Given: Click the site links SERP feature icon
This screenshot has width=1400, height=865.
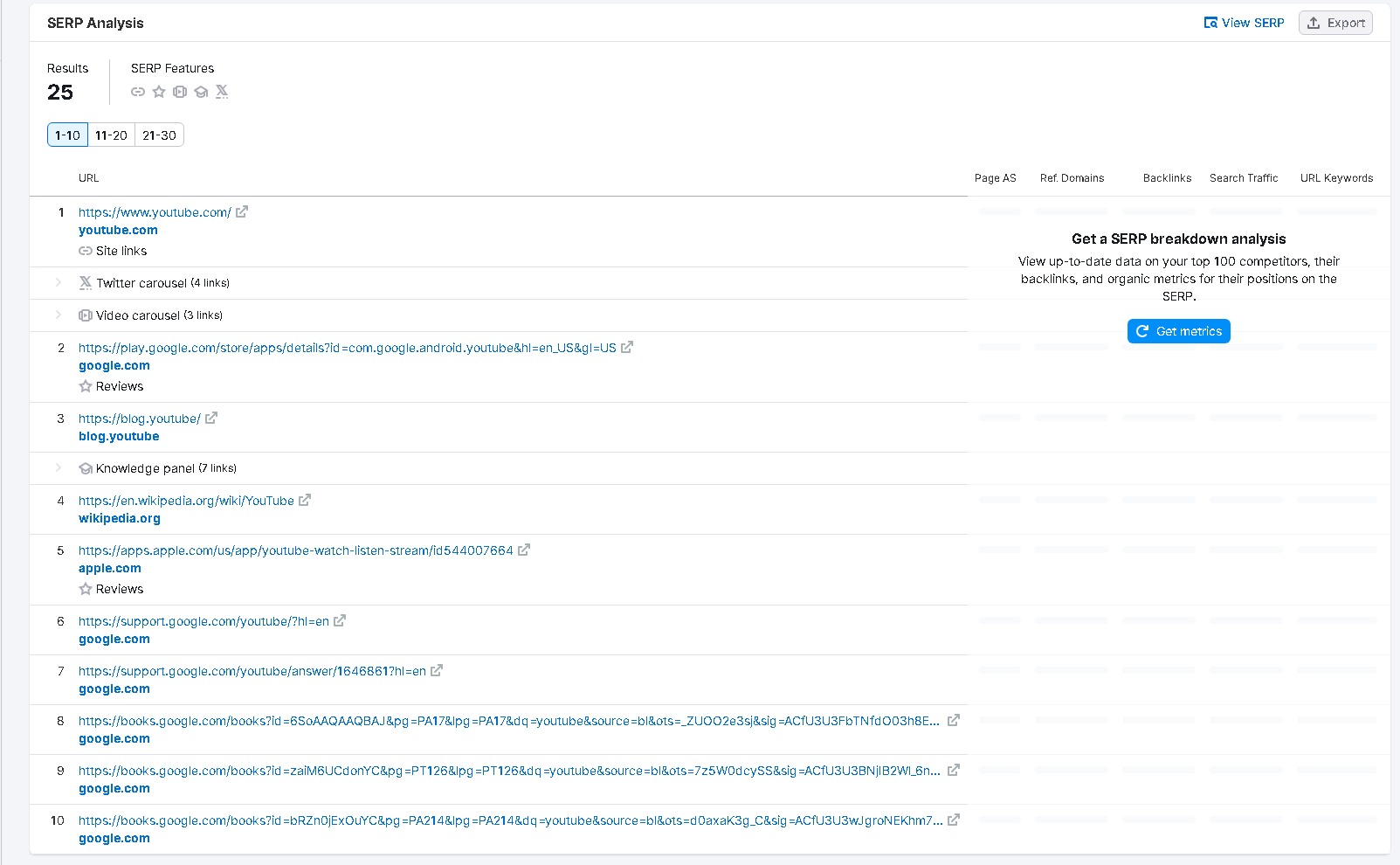Looking at the screenshot, I should pyautogui.click(x=138, y=92).
